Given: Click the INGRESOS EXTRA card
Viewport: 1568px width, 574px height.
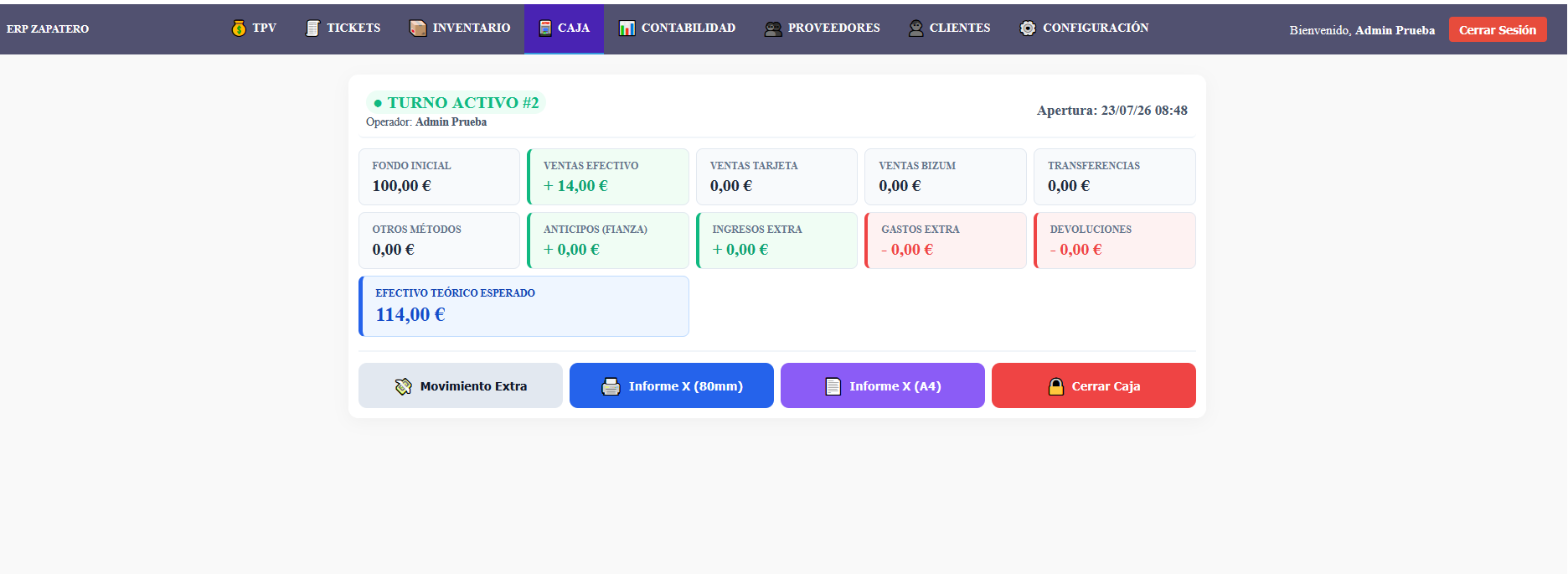Looking at the screenshot, I should tap(776, 240).
